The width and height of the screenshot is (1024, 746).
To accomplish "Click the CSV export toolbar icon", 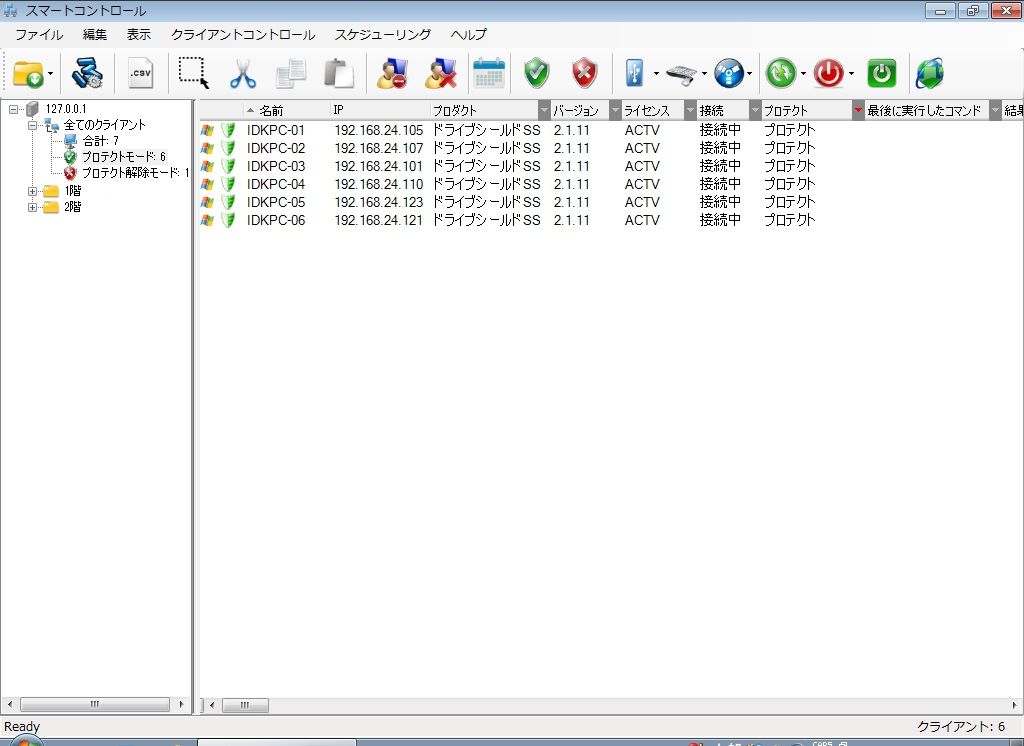I will click(141, 73).
